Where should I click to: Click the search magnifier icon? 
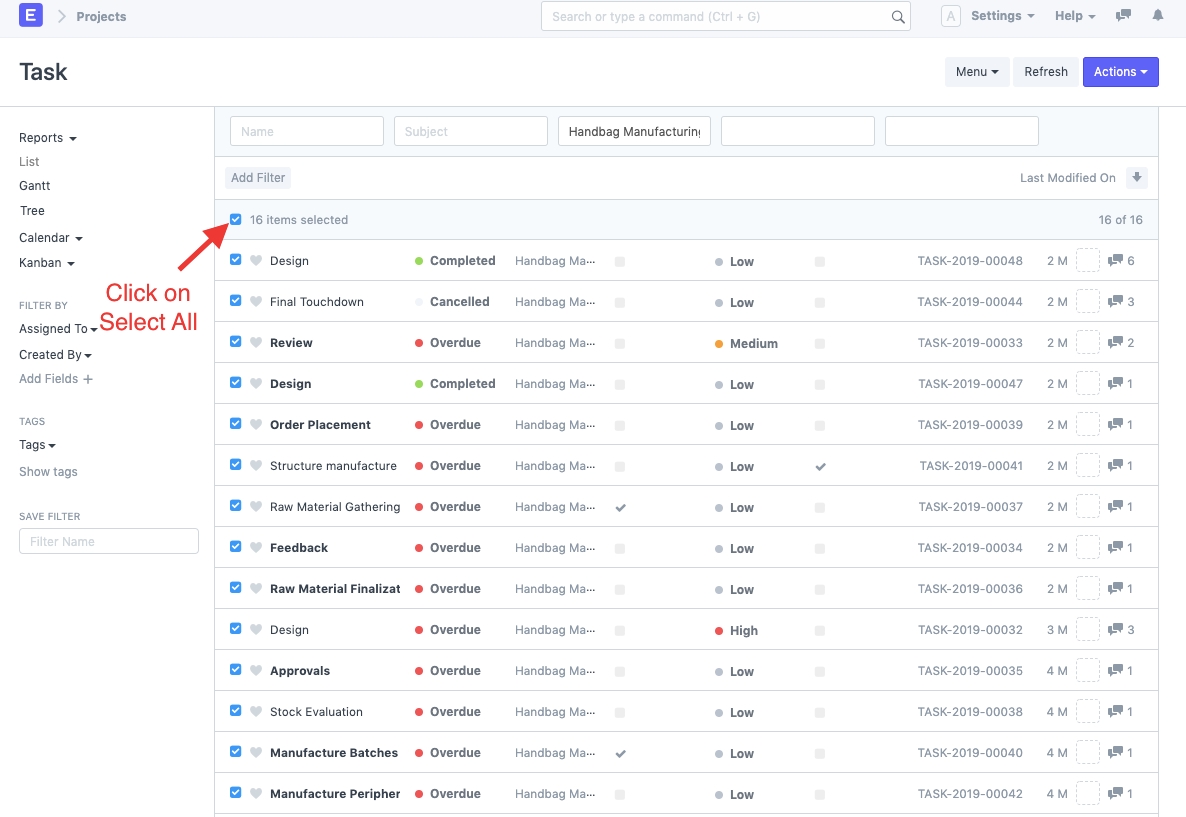click(898, 17)
